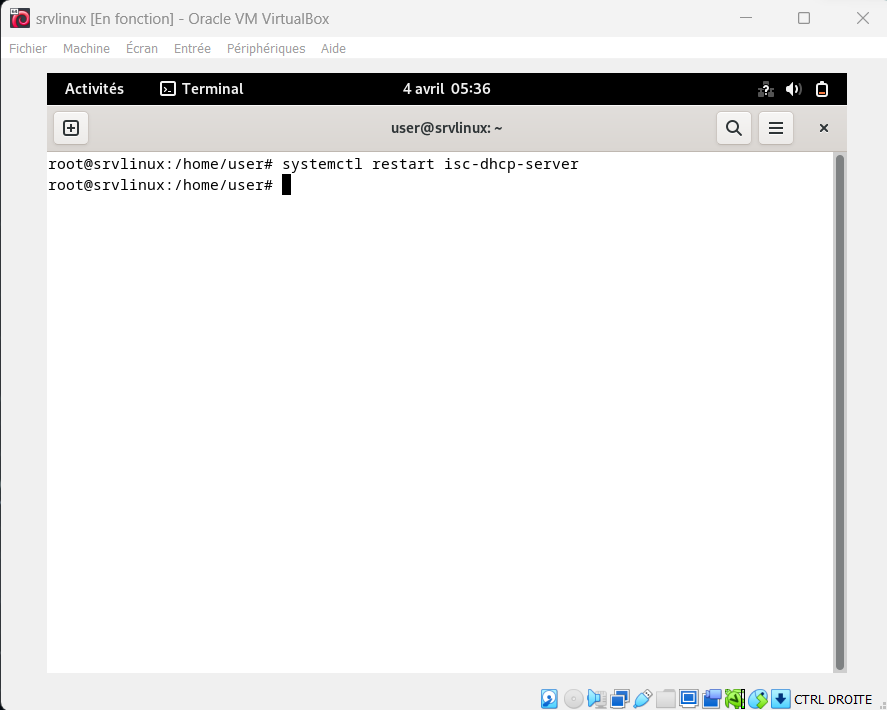Click the hard disk activity status icon

pos(550,699)
